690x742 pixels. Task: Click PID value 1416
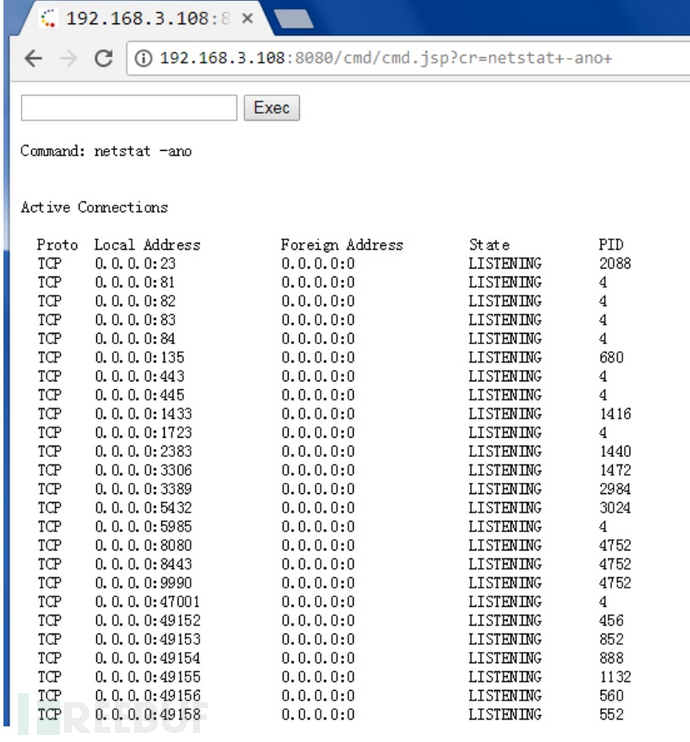615,414
